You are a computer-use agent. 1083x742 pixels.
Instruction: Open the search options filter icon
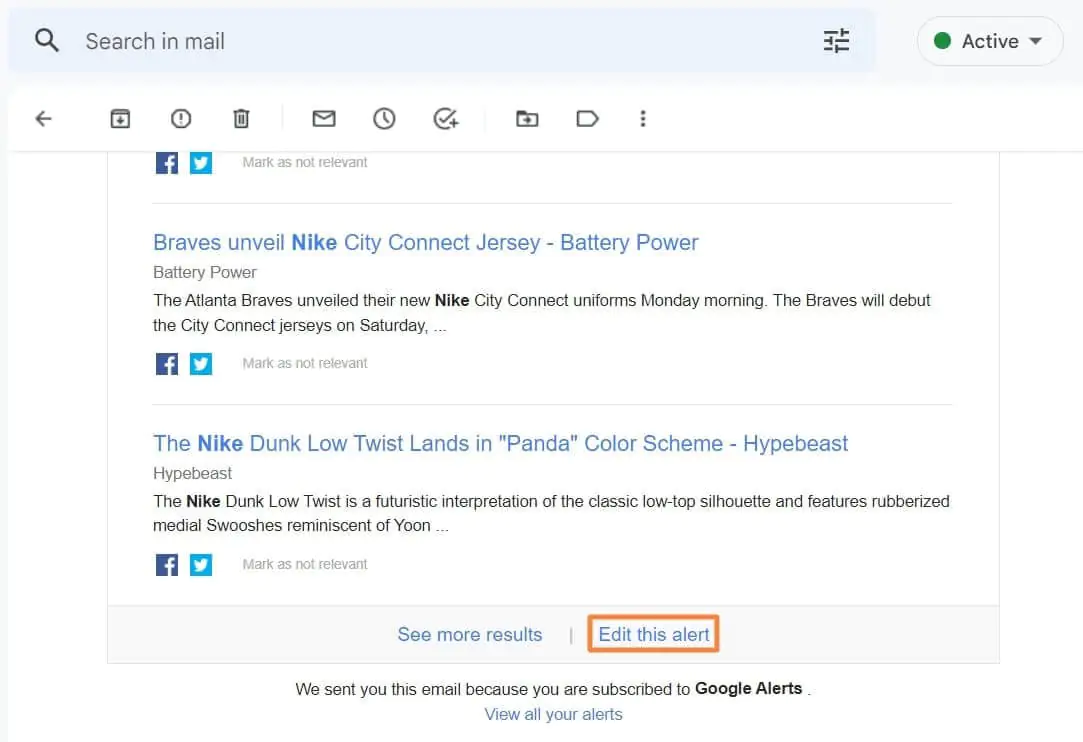pos(836,41)
